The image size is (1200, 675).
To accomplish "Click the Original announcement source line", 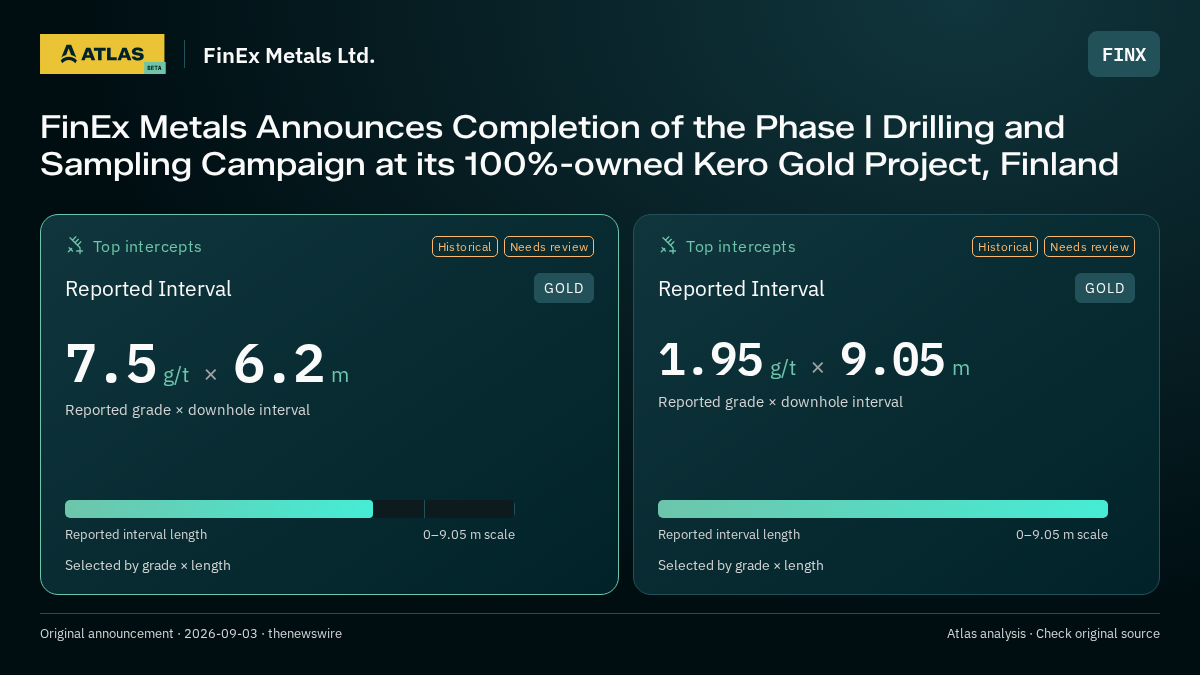I will (x=191, y=634).
